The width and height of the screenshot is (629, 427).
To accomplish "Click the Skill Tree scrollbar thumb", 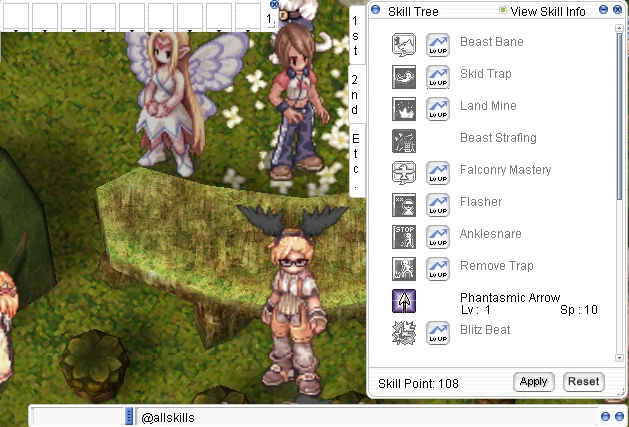I will pyautogui.click(x=619, y=116).
